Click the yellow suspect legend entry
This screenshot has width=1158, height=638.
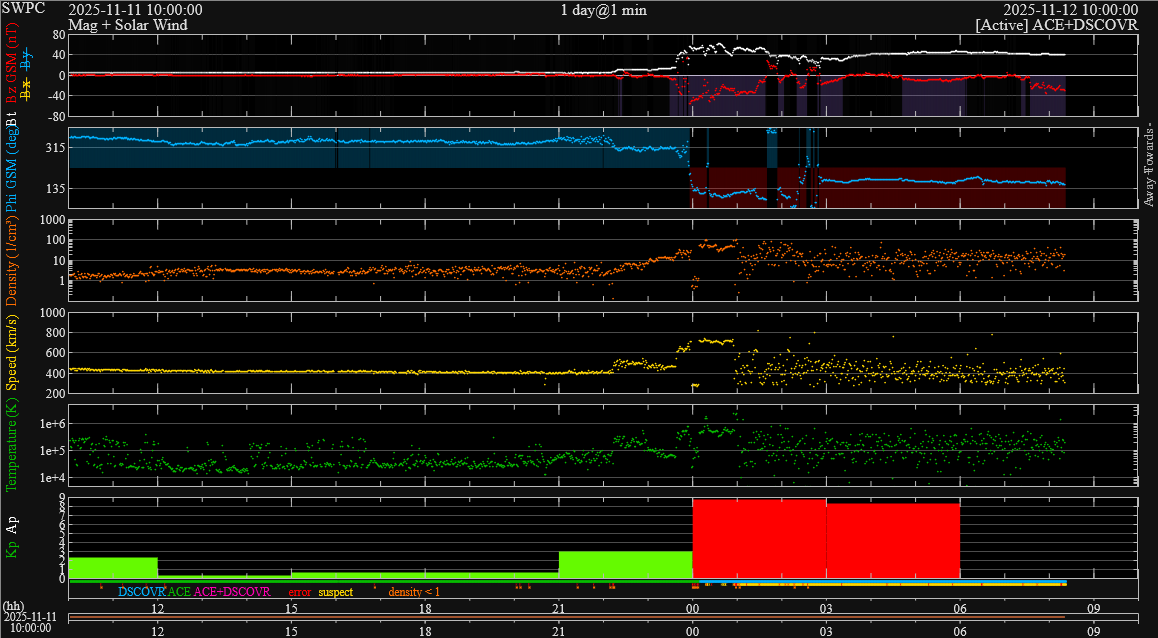[335, 592]
